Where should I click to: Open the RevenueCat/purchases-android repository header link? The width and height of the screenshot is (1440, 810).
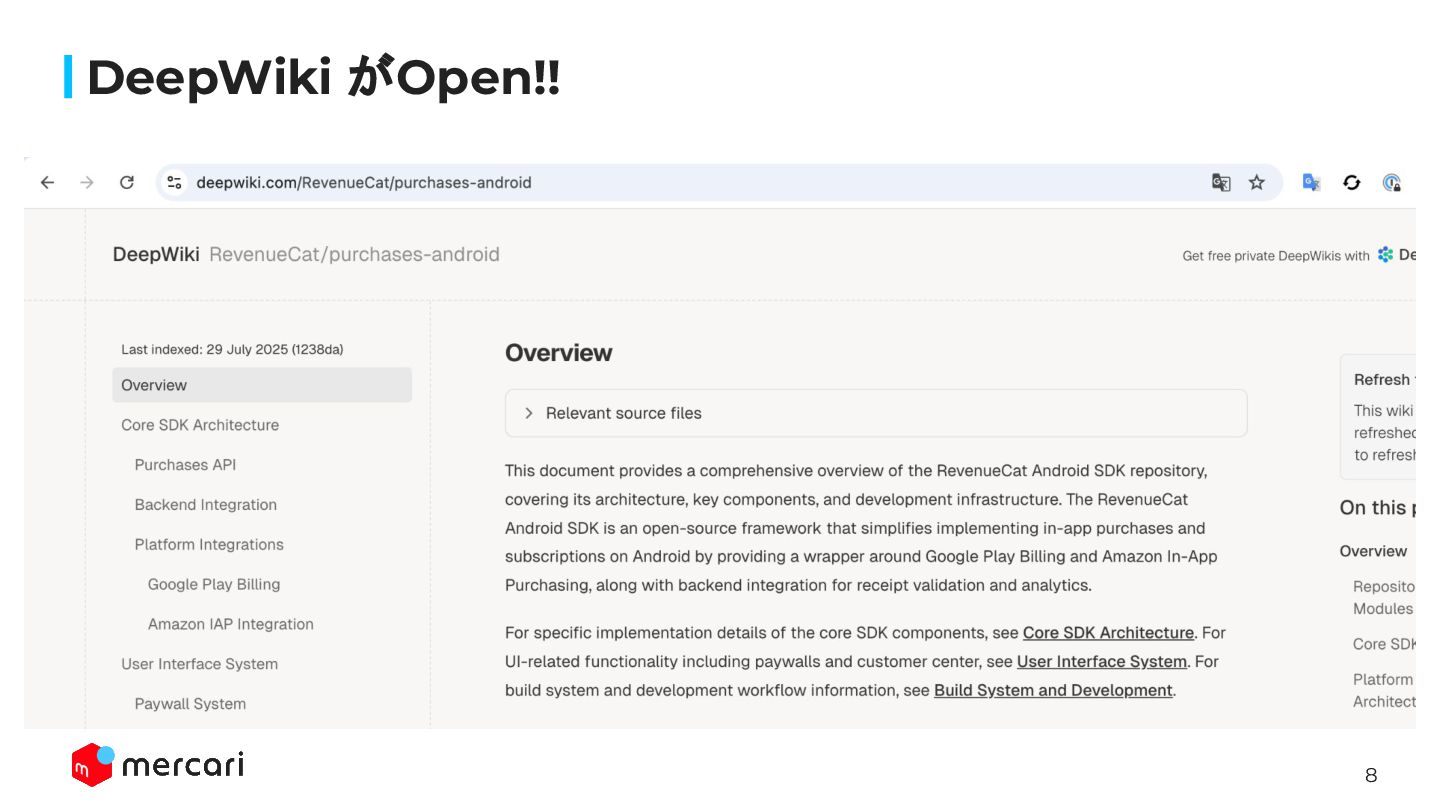(354, 254)
